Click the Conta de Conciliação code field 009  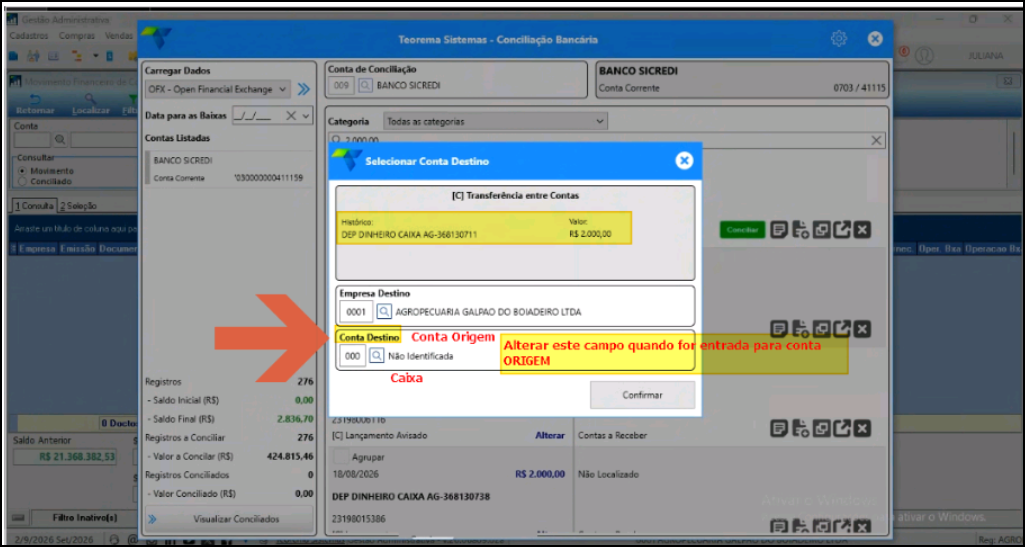coord(342,86)
